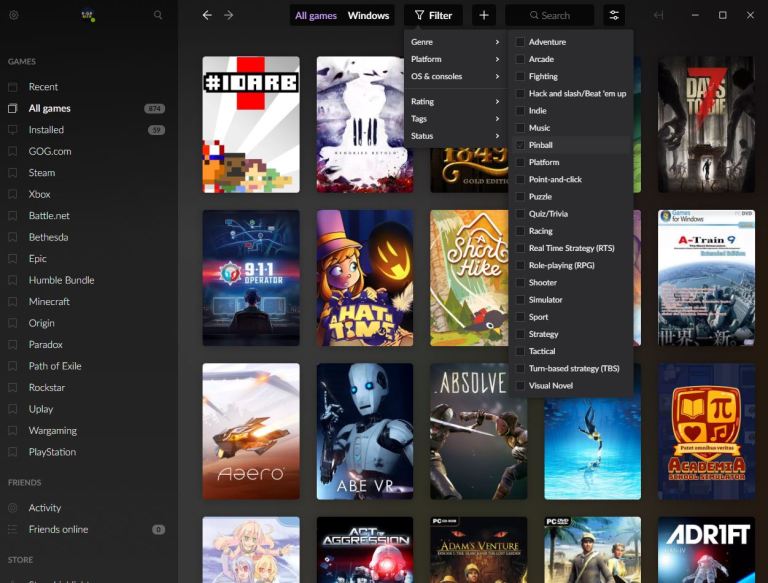Enable the Role-playing (RPG) checkbox
Image resolution: width=768 pixels, height=583 pixels.
pos(520,265)
